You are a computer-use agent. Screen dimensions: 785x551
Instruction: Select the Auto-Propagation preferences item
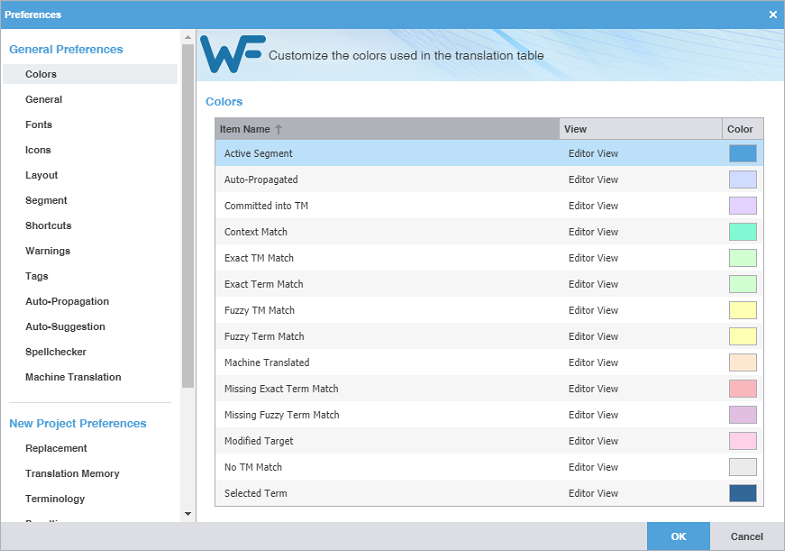point(67,301)
